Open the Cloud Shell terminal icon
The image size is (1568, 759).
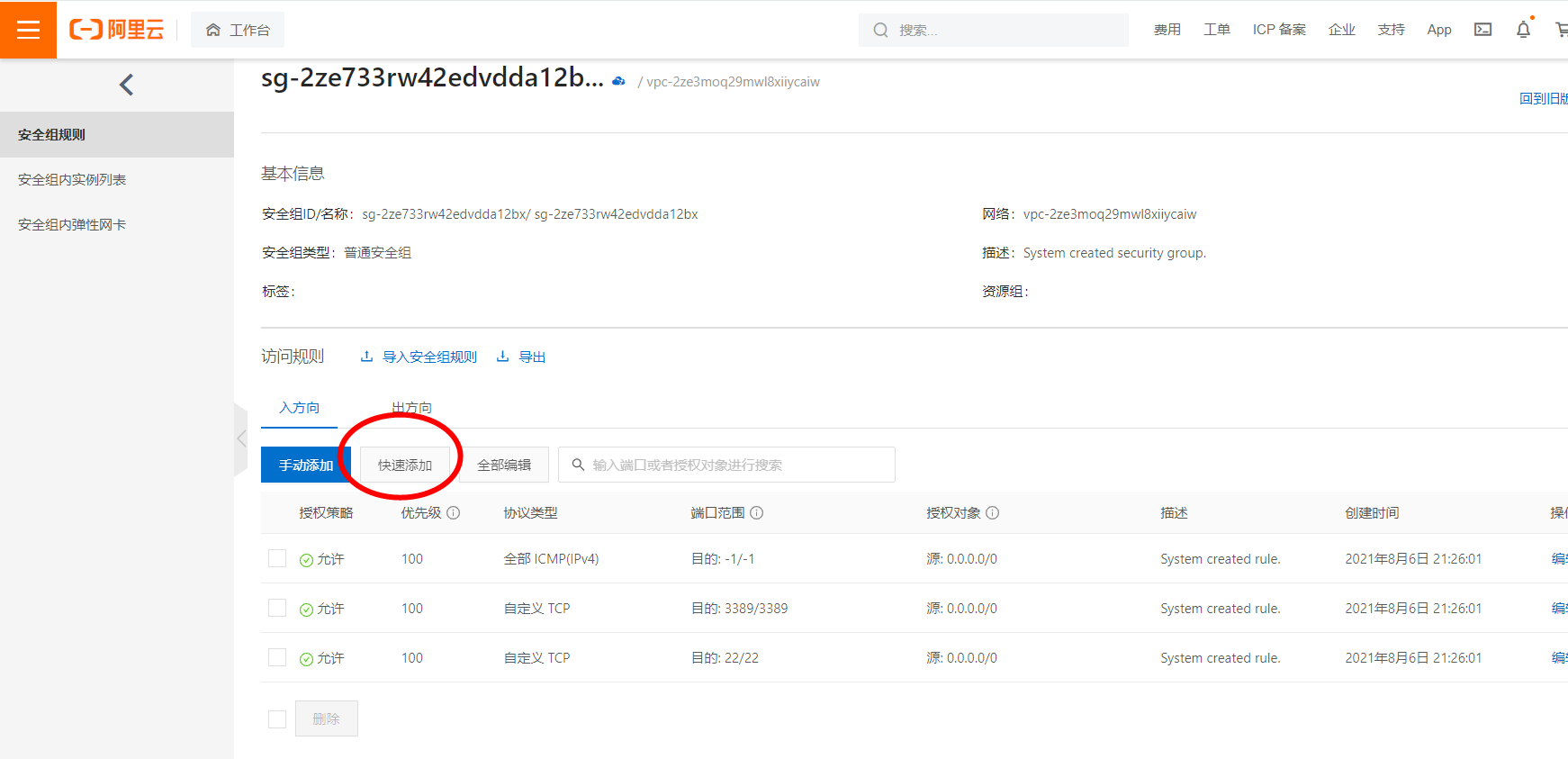(x=1482, y=30)
